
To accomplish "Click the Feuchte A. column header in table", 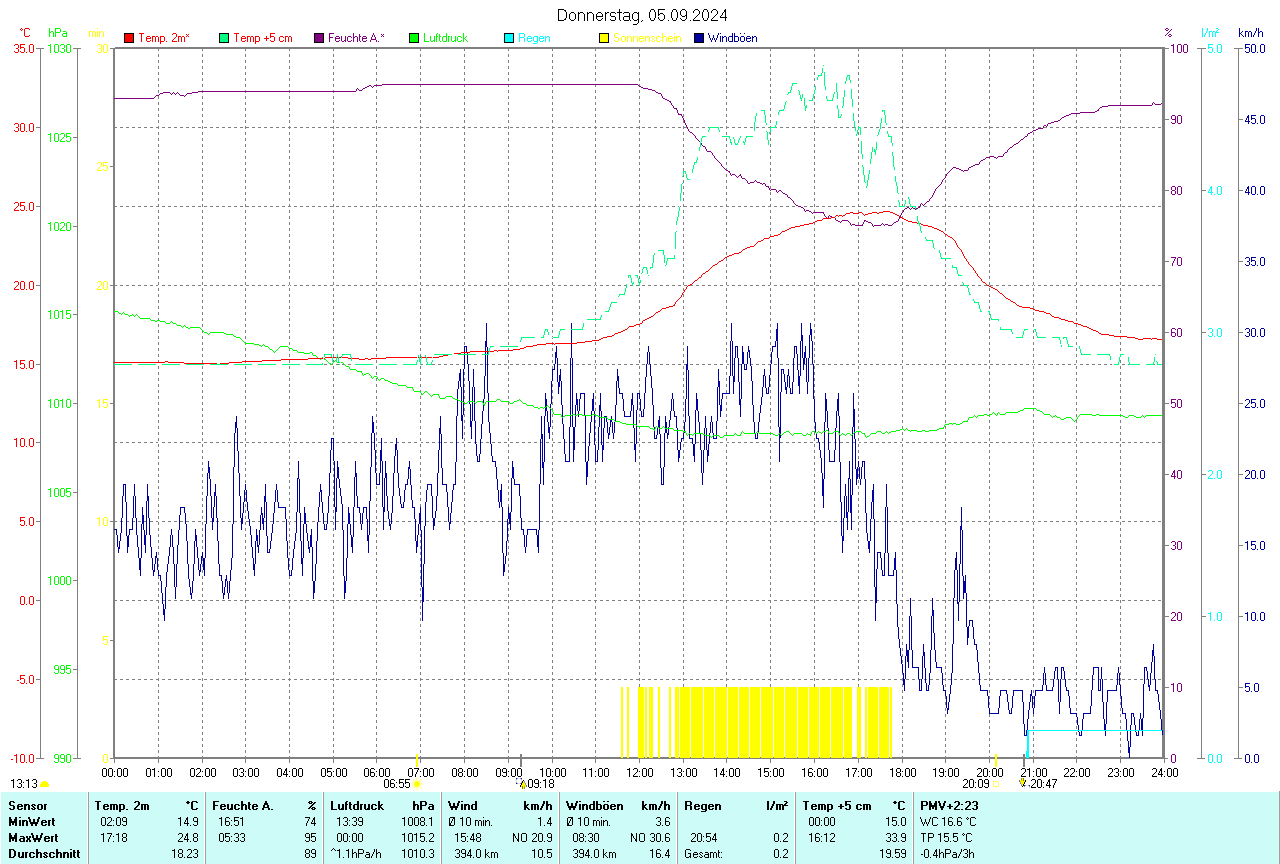I will (242, 805).
